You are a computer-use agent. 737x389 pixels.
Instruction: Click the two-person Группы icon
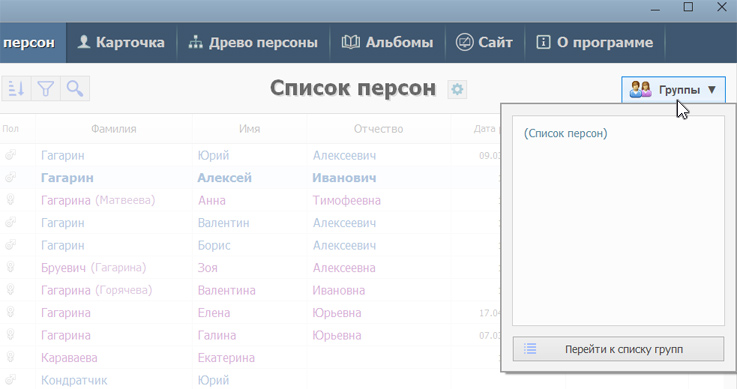coord(640,89)
